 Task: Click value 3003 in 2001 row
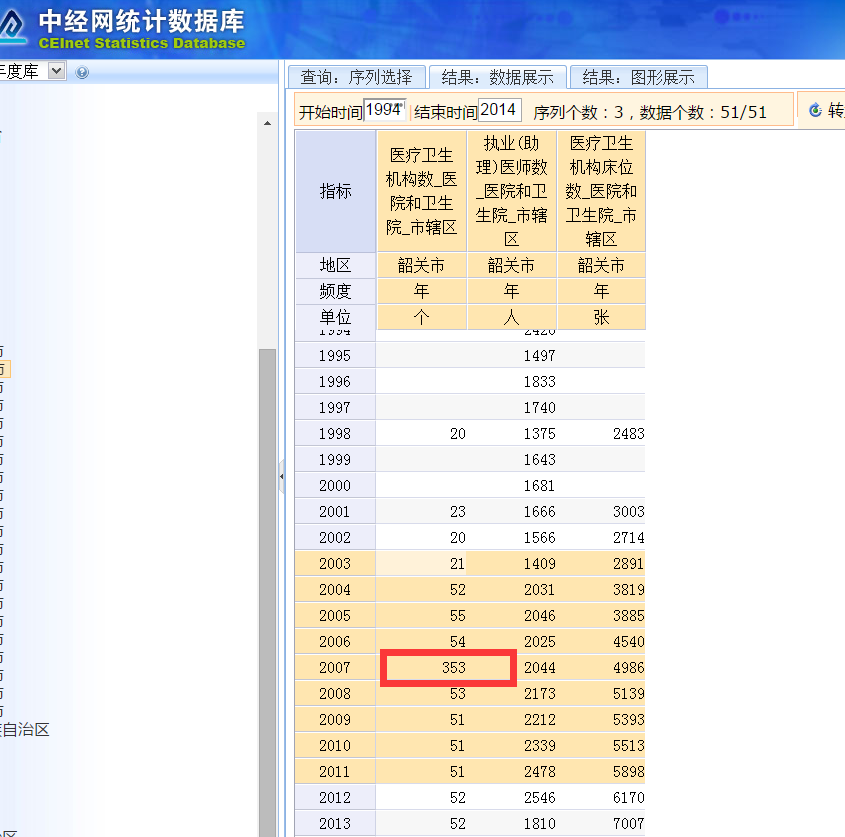point(629,511)
